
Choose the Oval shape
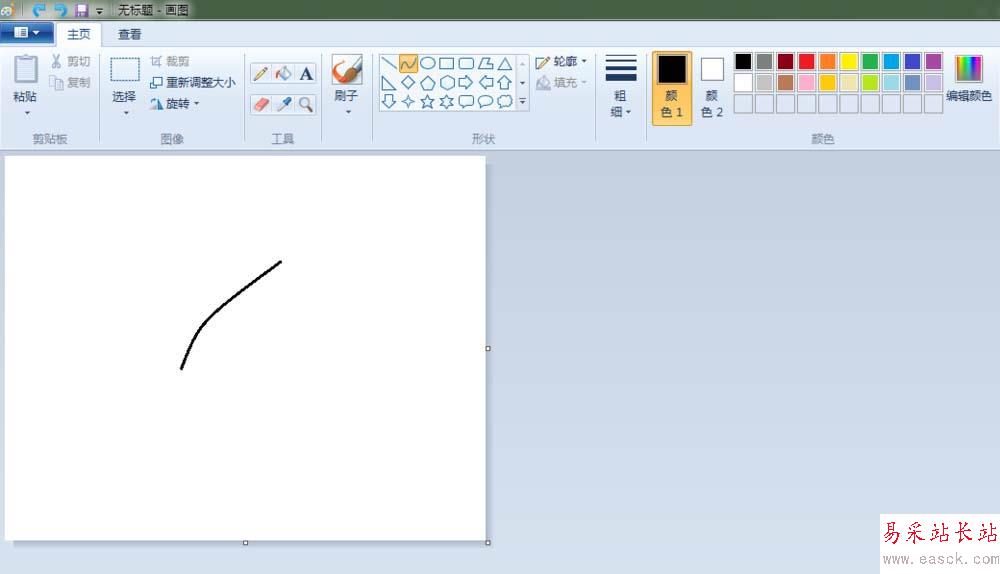coord(428,63)
